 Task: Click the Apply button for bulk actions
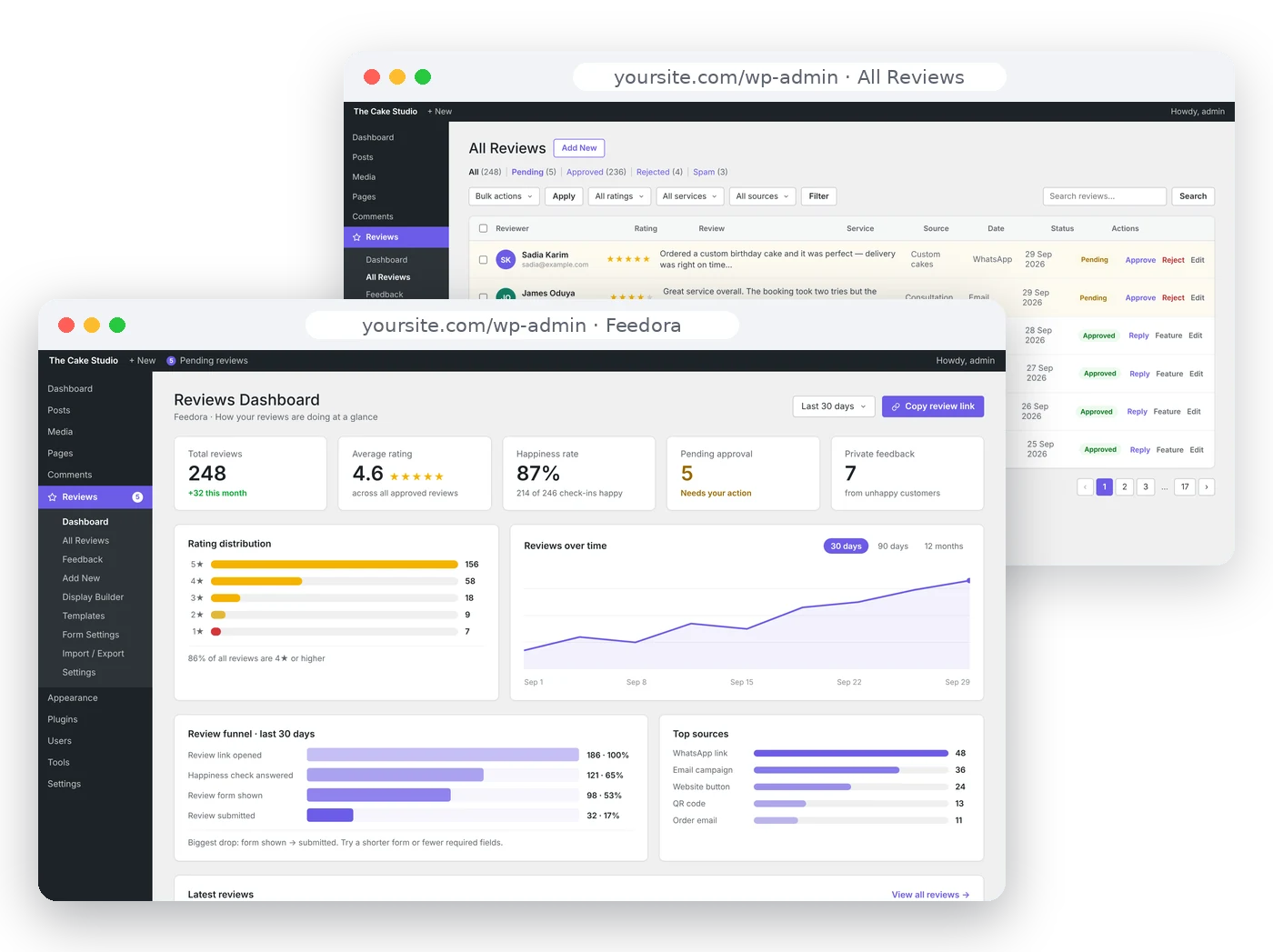564,196
